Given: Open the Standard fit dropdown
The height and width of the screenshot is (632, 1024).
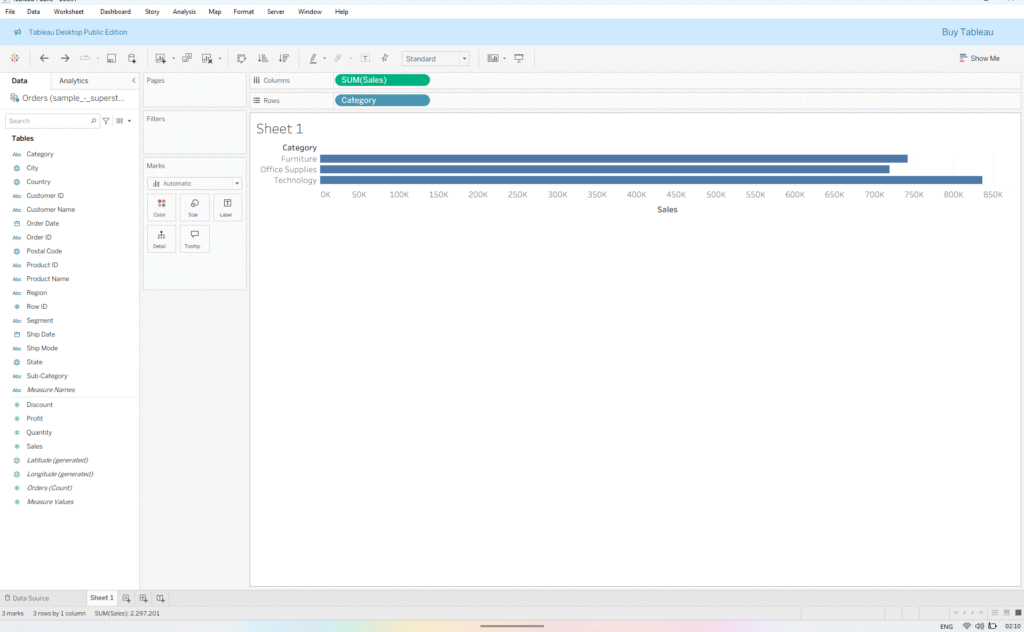Looking at the screenshot, I should point(435,59).
